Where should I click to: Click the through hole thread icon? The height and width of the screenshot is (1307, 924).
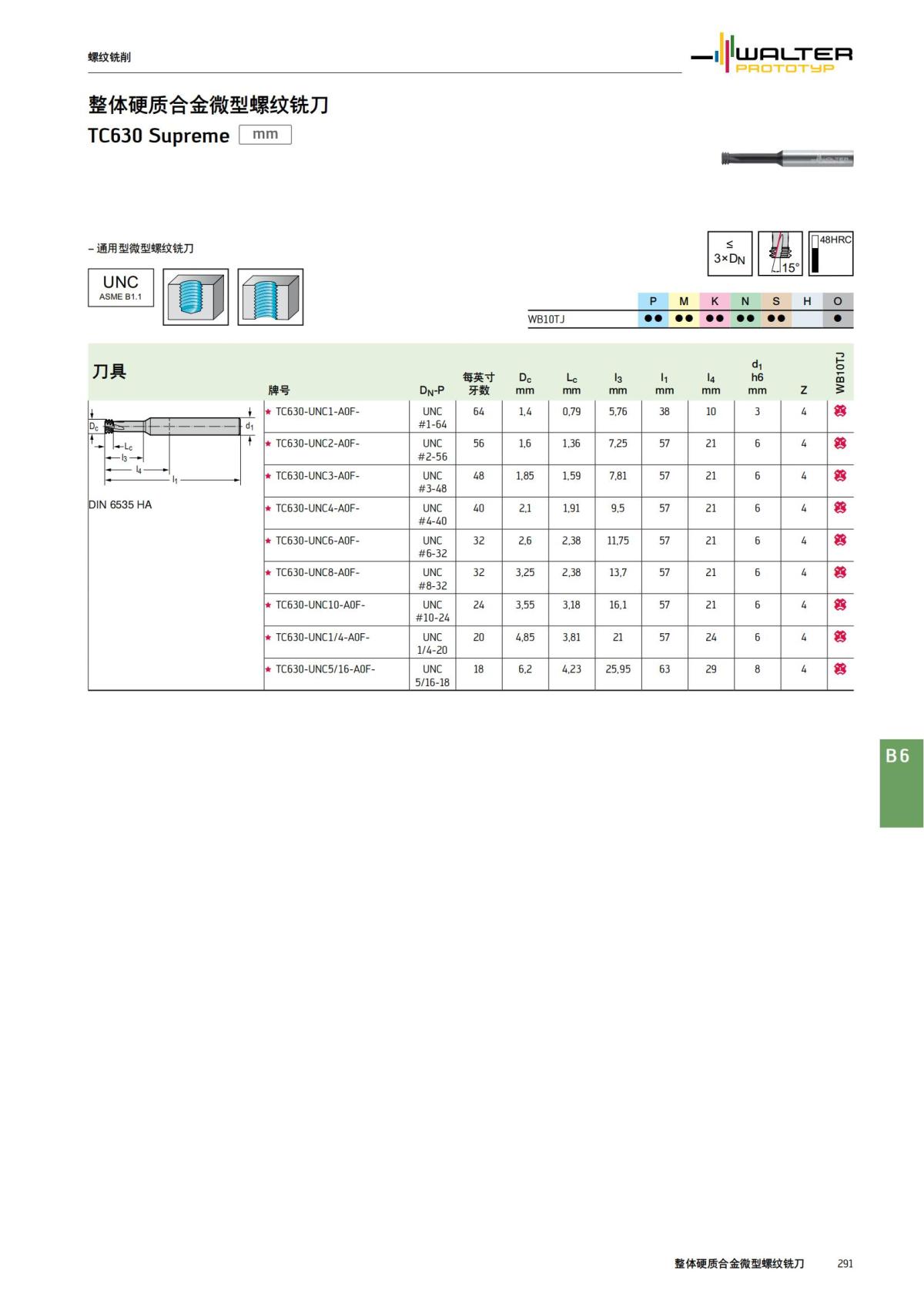270,297
